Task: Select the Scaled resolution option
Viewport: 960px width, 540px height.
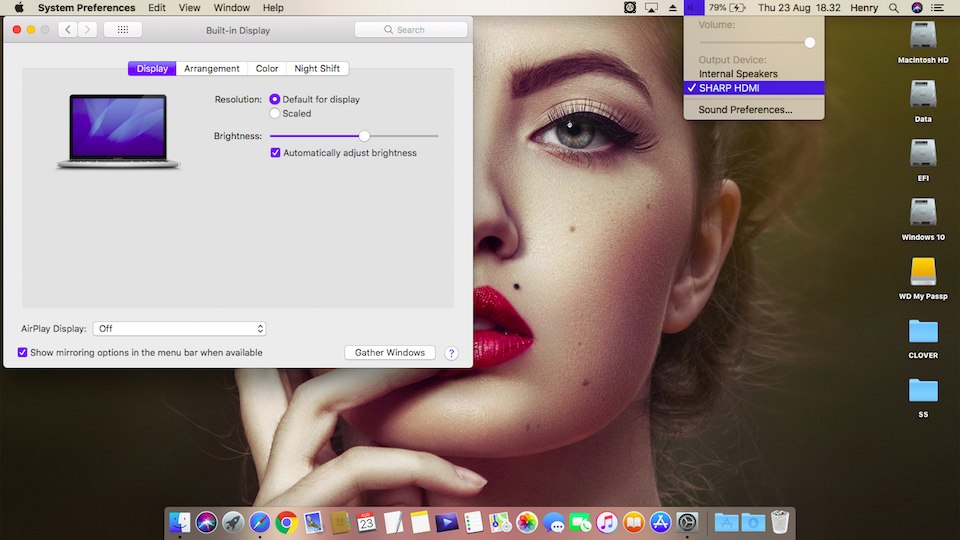Action: coord(275,114)
